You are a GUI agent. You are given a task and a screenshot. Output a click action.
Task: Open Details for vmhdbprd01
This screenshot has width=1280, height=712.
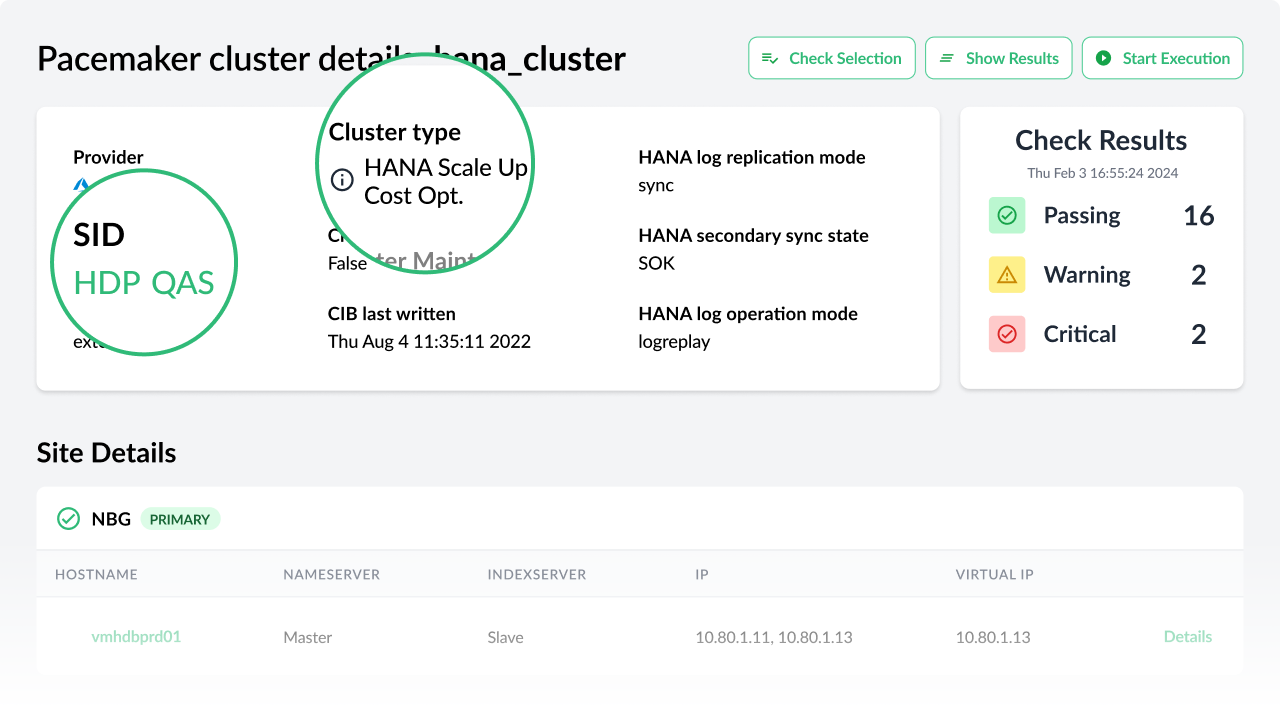(x=1188, y=636)
